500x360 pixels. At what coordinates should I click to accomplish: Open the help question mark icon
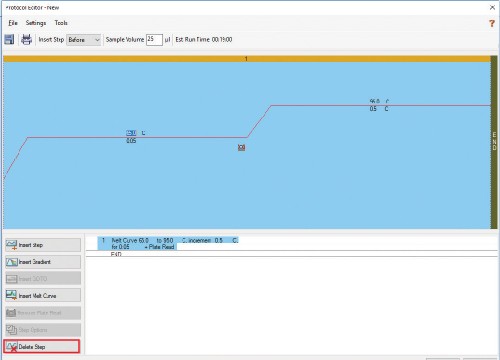pyautogui.click(x=492, y=23)
